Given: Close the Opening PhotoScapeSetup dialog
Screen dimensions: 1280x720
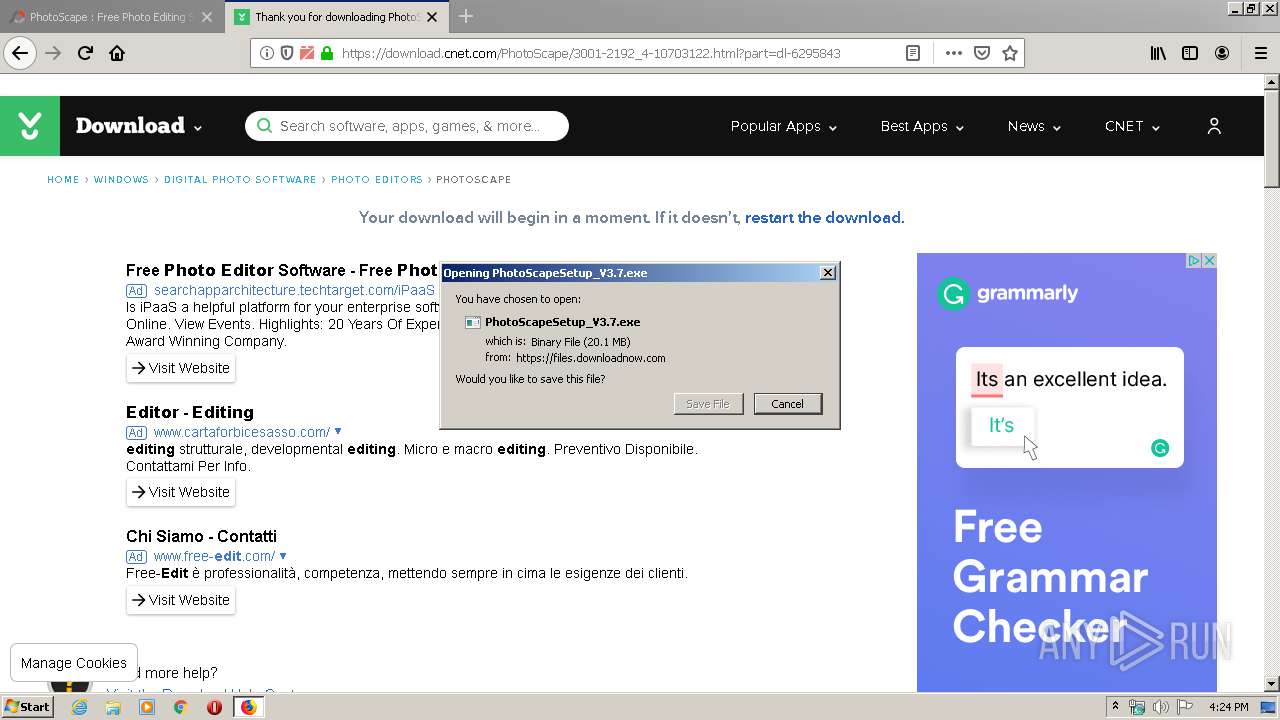Looking at the screenshot, I should pos(828,273).
